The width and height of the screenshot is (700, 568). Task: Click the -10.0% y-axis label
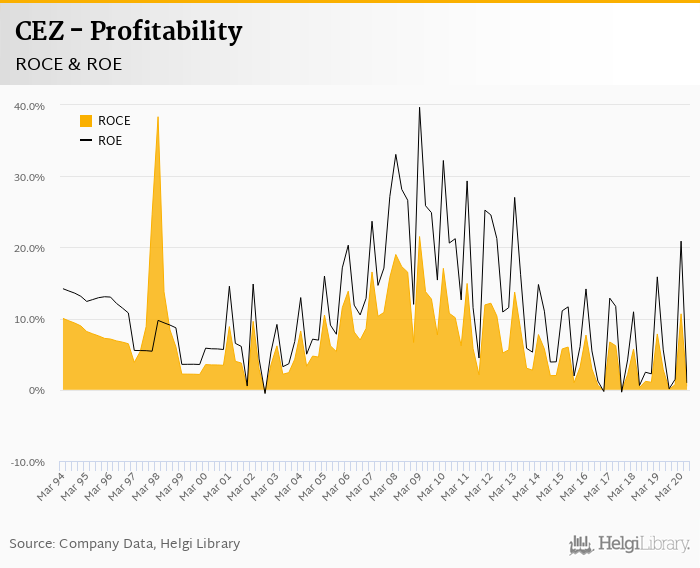click(28, 462)
